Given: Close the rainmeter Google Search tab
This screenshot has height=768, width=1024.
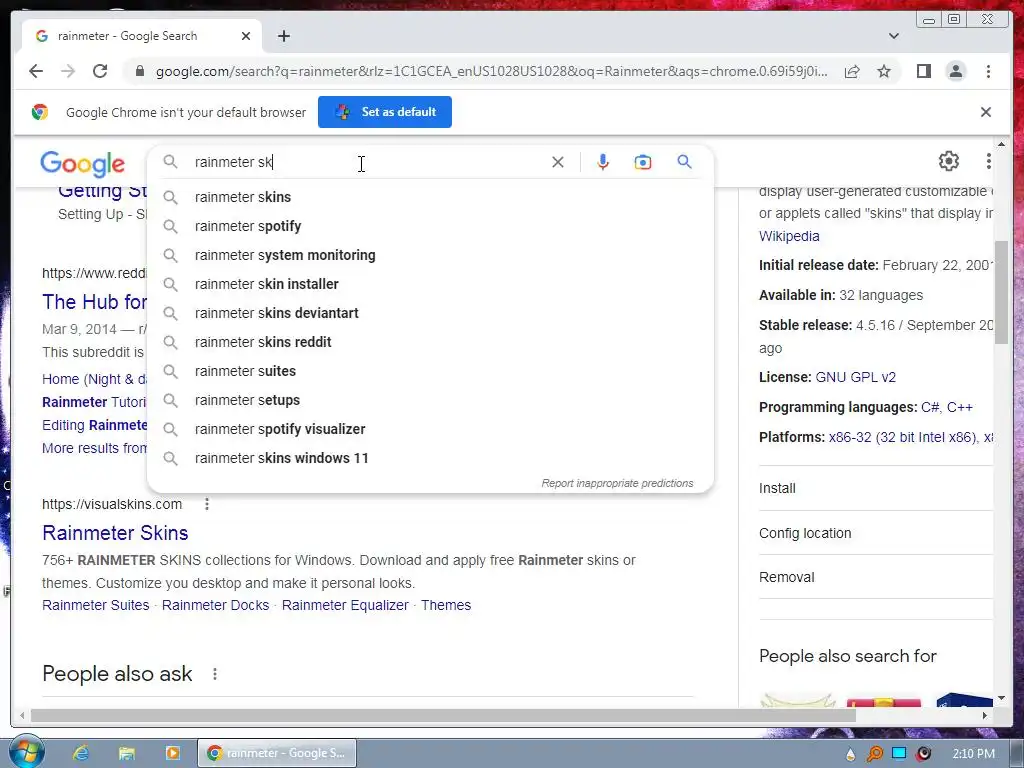Looking at the screenshot, I should click(x=246, y=36).
